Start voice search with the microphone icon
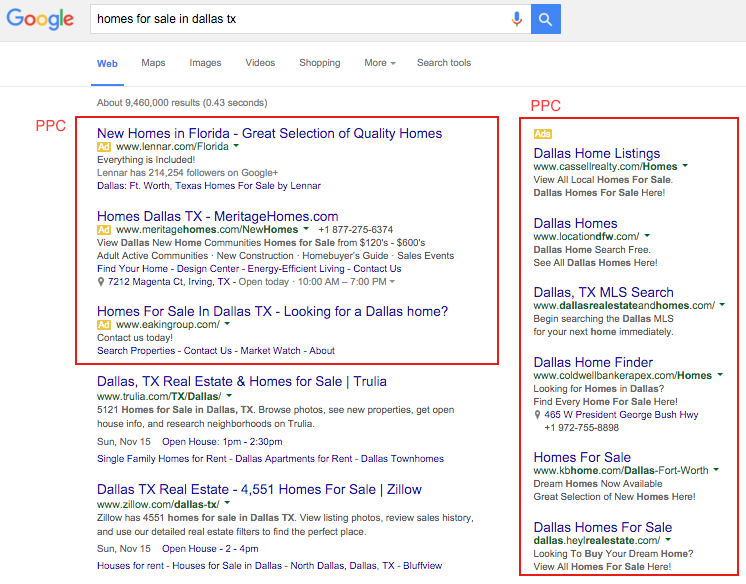Viewport: 746px width, 584px height. (x=517, y=19)
